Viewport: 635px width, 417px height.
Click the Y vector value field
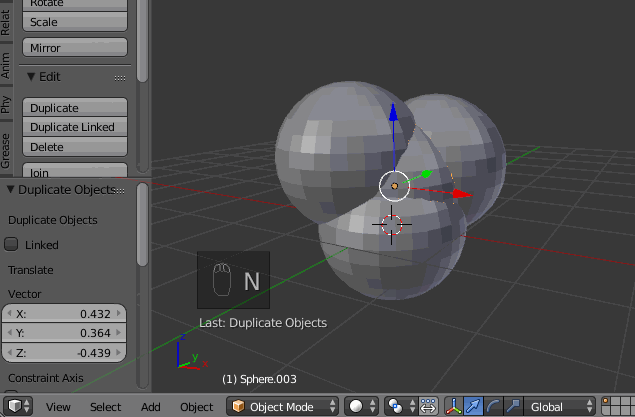pyautogui.click(x=64, y=333)
